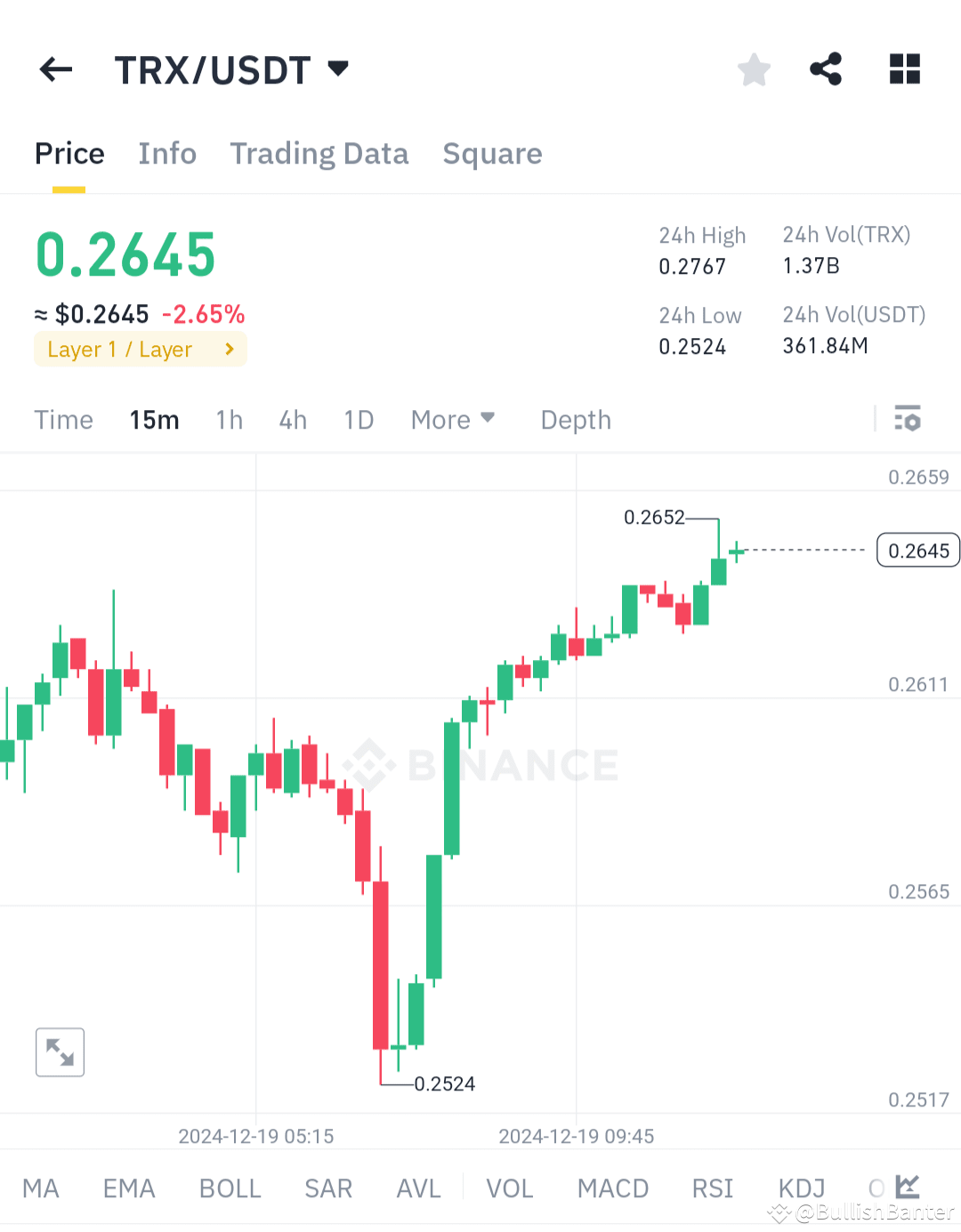Expand chart to fullscreen with the expand icon

click(59, 1051)
